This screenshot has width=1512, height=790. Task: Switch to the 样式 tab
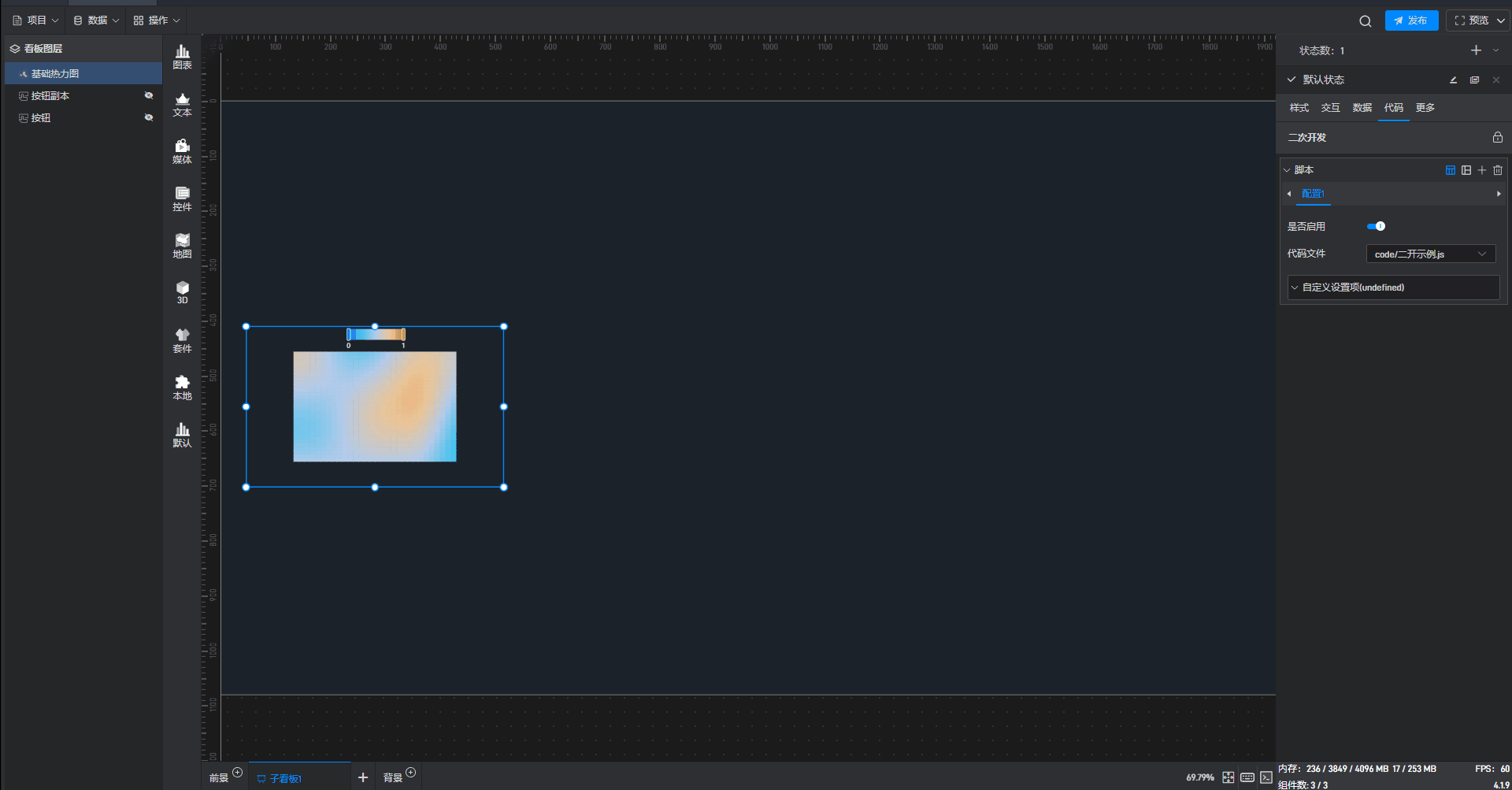click(1299, 108)
